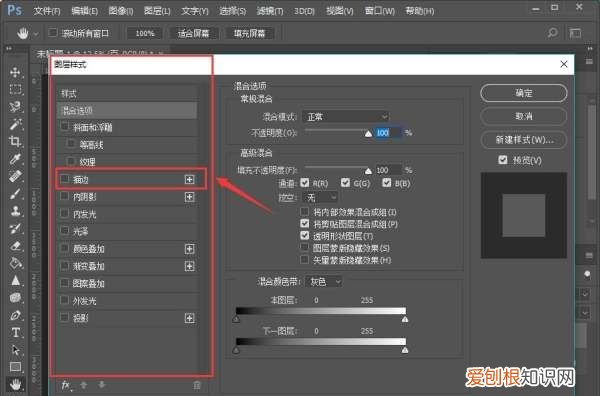Open the 文件(F) menu
Screen dimensions: 600x396
pyautogui.click(x=47, y=11)
